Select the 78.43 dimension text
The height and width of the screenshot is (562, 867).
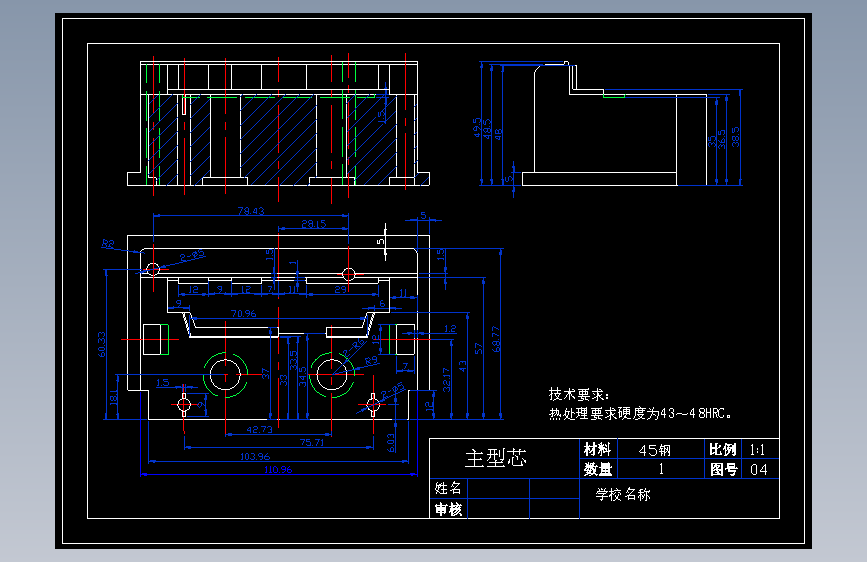(x=251, y=211)
